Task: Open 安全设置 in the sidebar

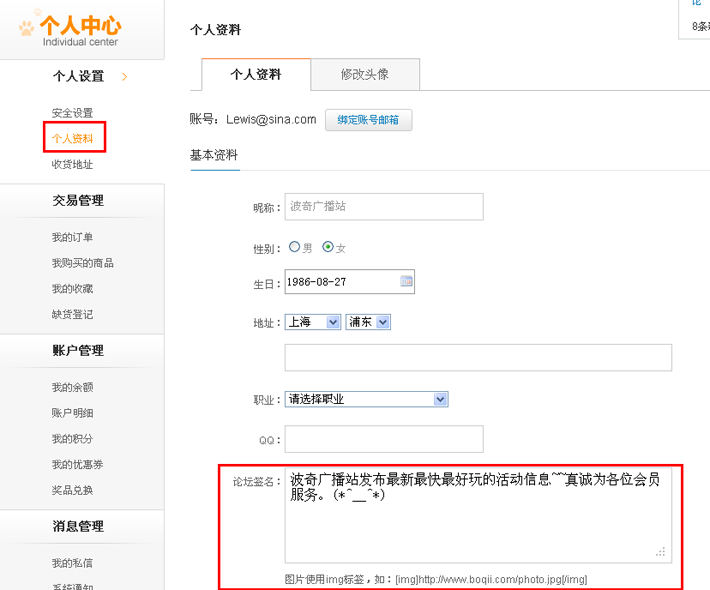Action: point(72,113)
